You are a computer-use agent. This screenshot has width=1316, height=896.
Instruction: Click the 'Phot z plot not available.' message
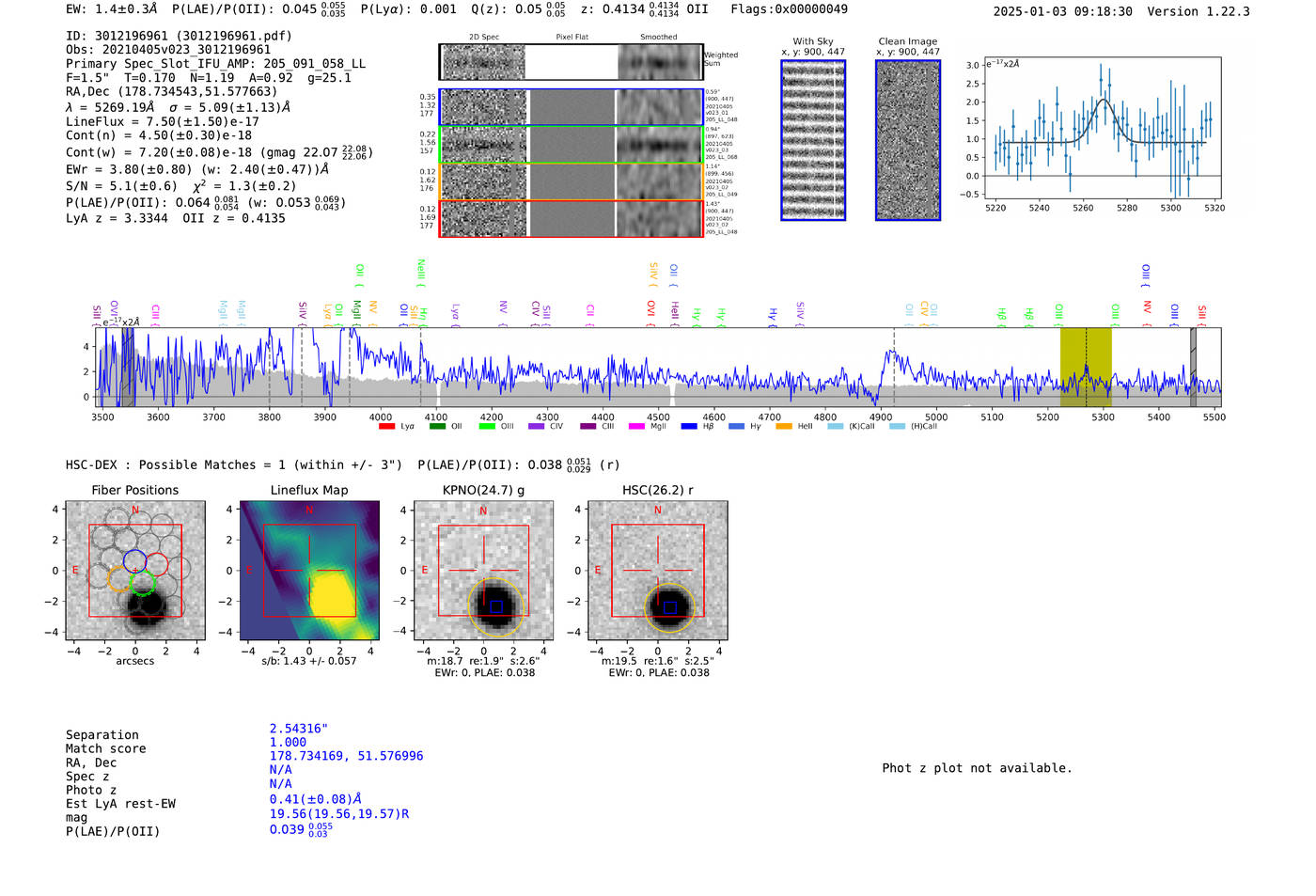pyautogui.click(x=977, y=768)
